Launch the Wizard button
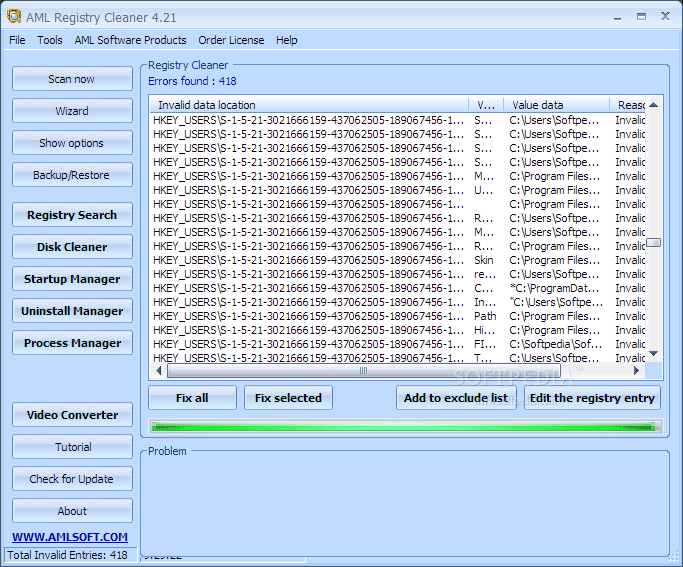 [x=72, y=111]
